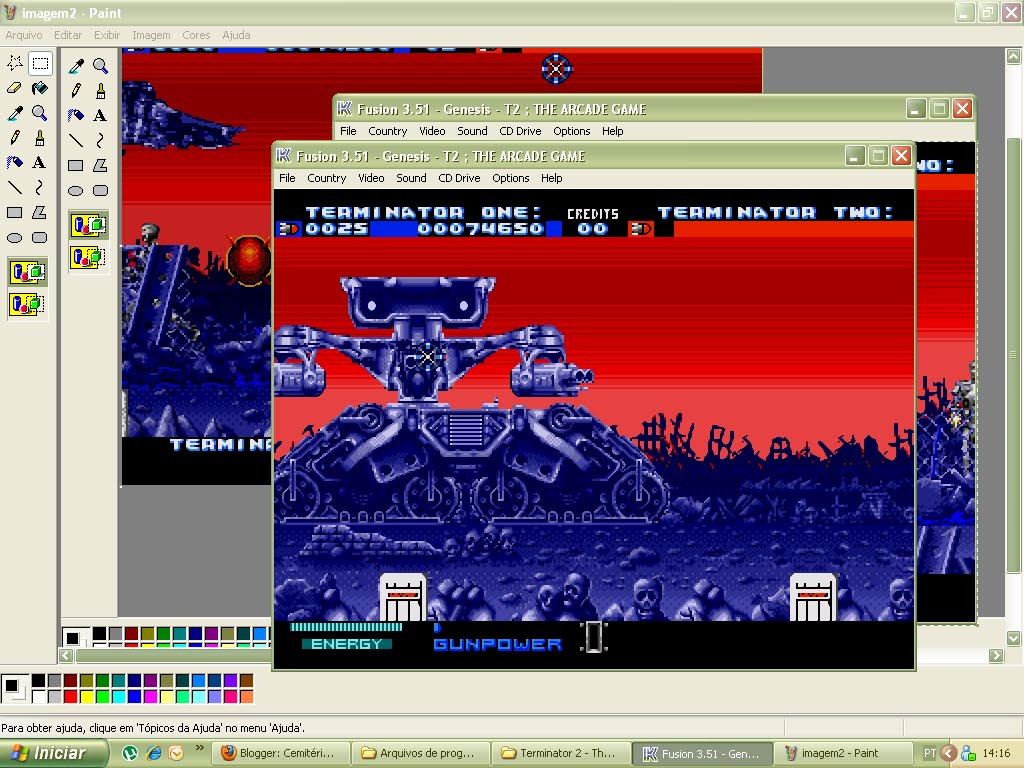Open Help menu in front Fusion window
The width and height of the screenshot is (1024, 768).
click(x=551, y=178)
